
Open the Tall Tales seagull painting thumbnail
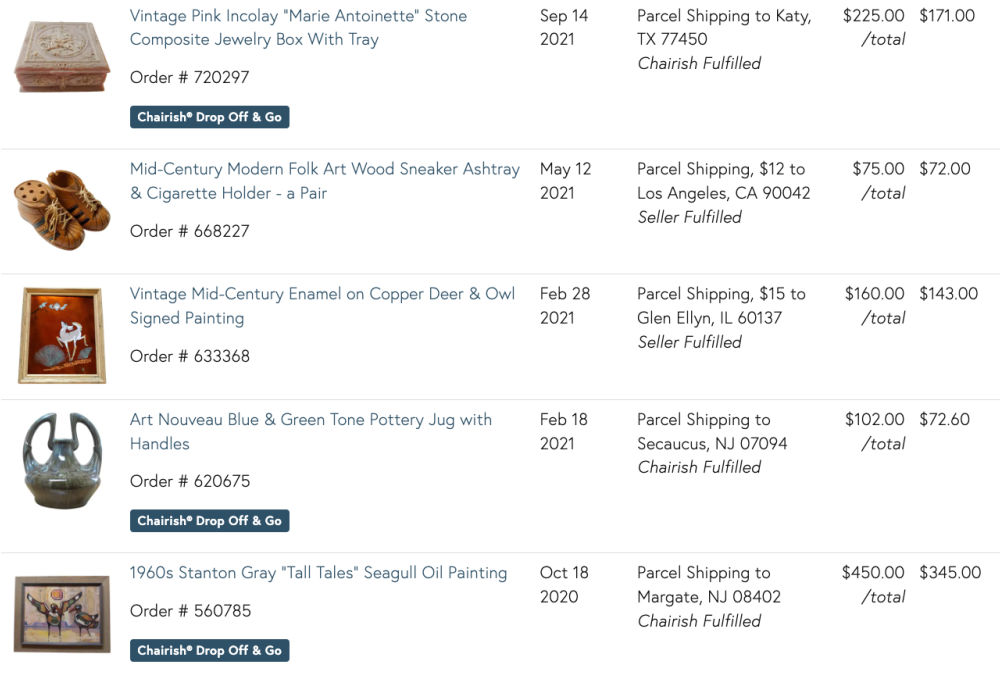(62, 612)
